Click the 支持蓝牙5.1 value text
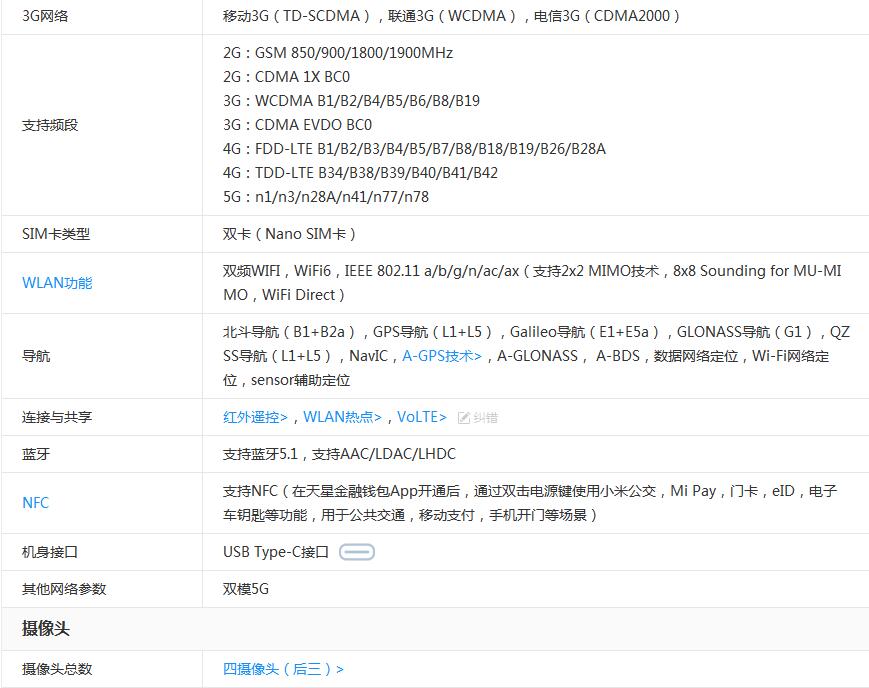Image resolution: width=869 pixels, height=688 pixels. (339, 454)
